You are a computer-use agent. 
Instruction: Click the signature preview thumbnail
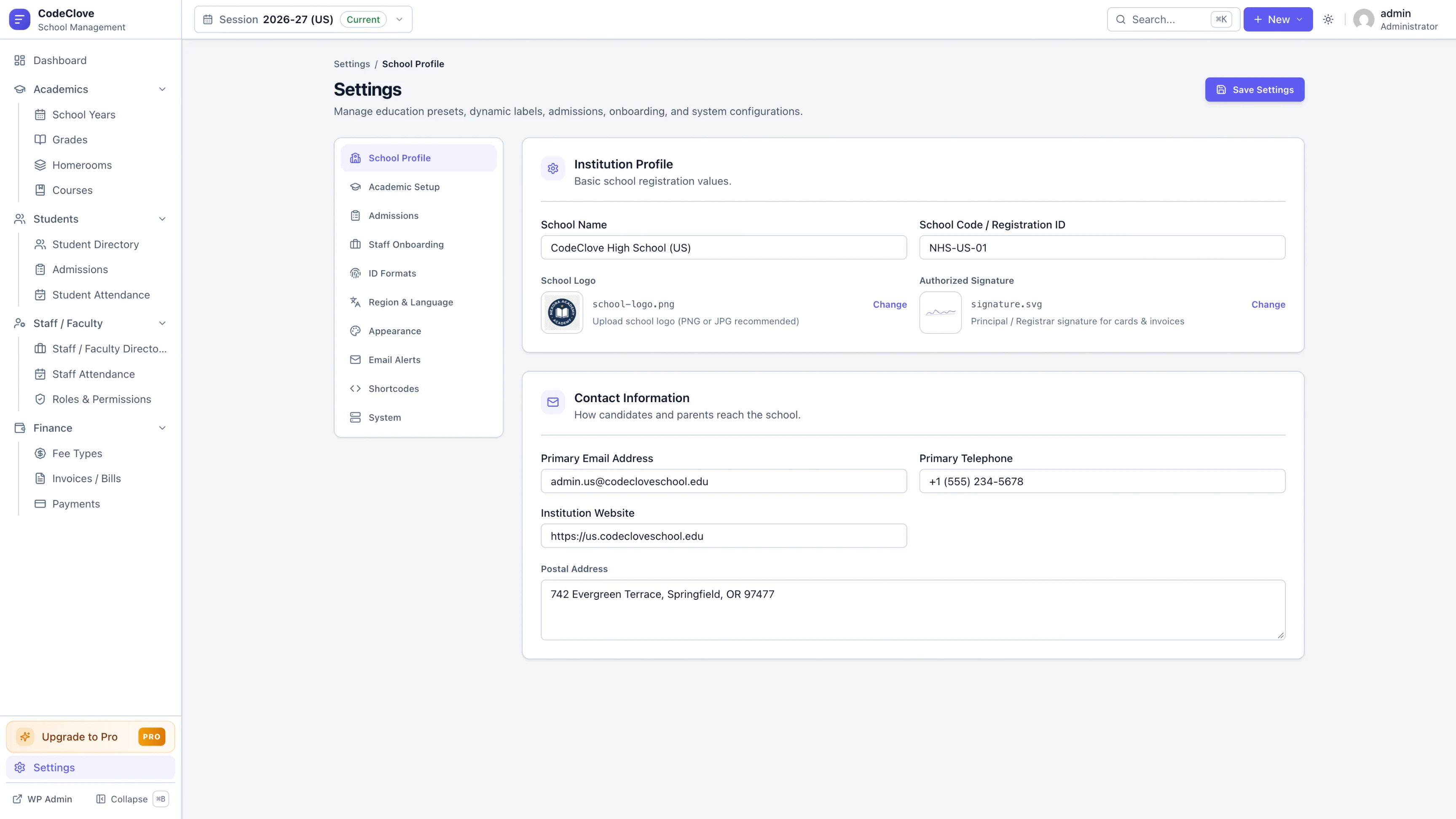pyautogui.click(x=940, y=313)
